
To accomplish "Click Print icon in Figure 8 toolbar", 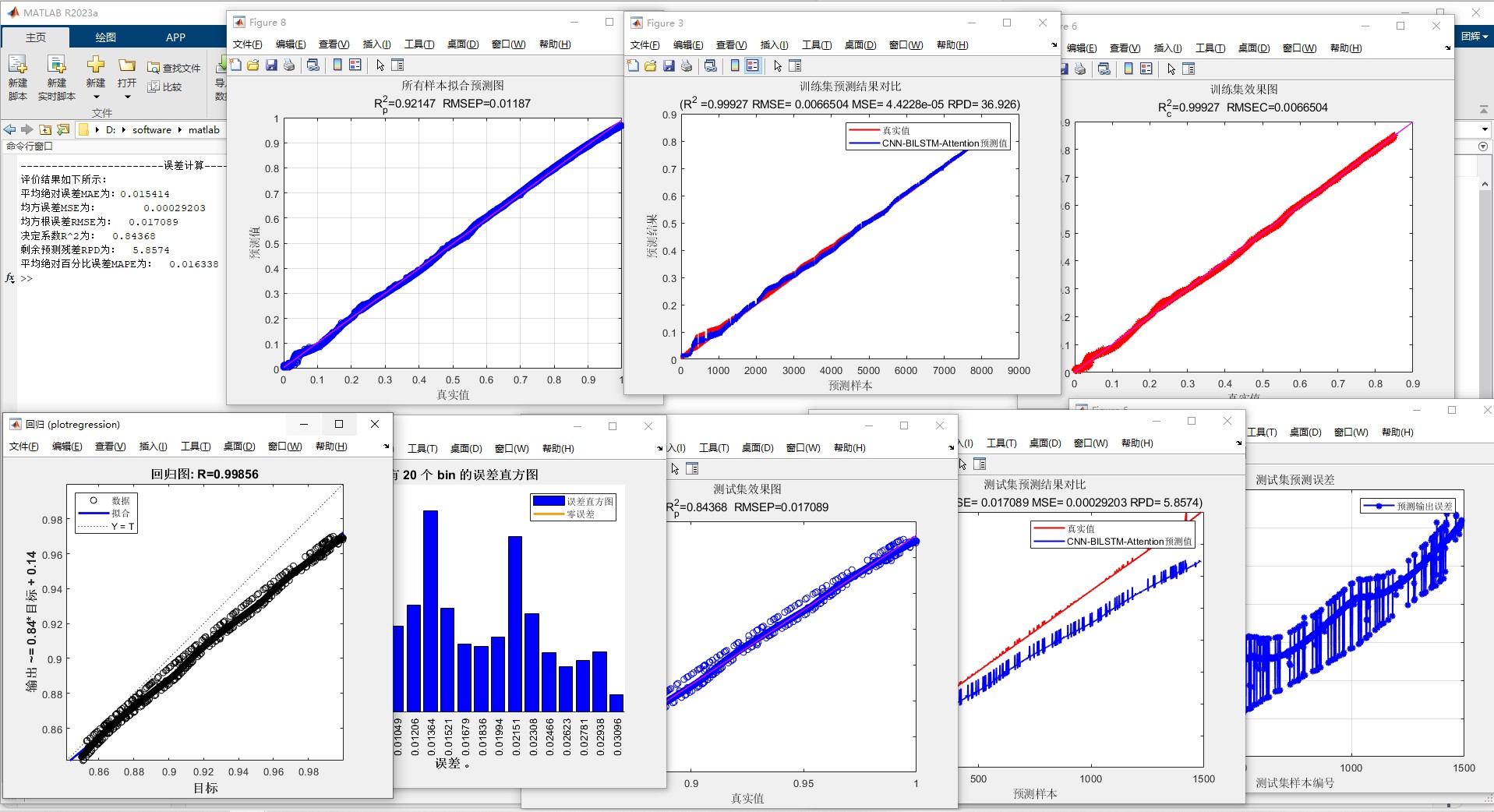I will [x=289, y=65].
